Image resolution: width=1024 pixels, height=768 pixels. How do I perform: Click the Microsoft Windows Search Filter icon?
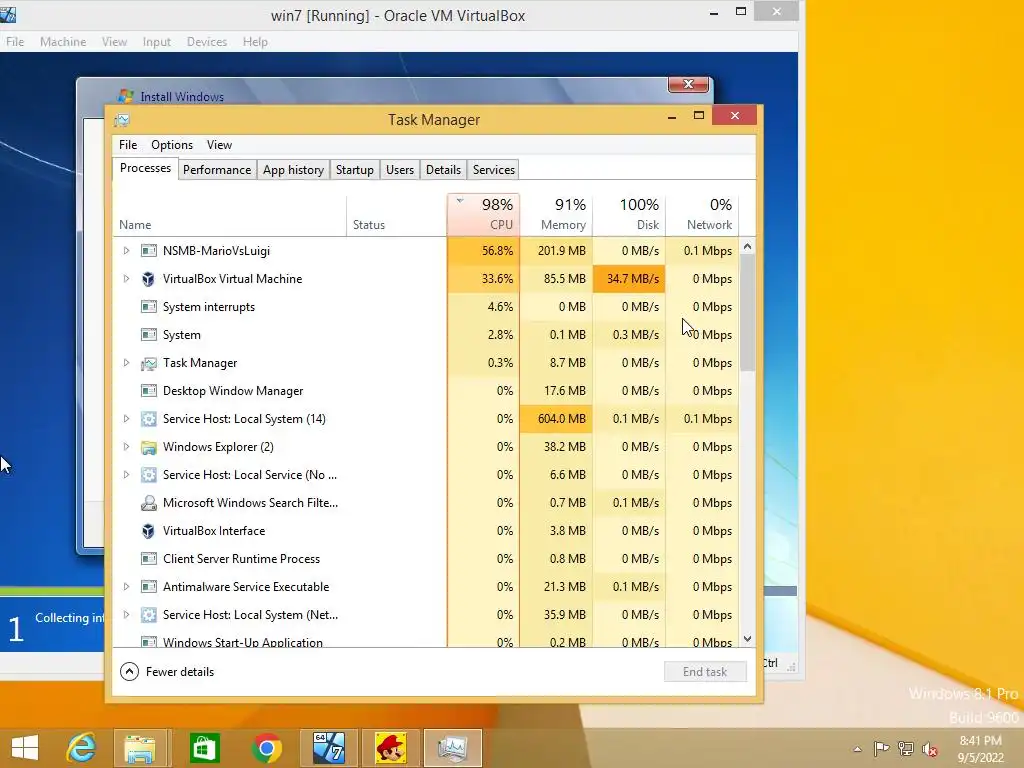[149, 503]
